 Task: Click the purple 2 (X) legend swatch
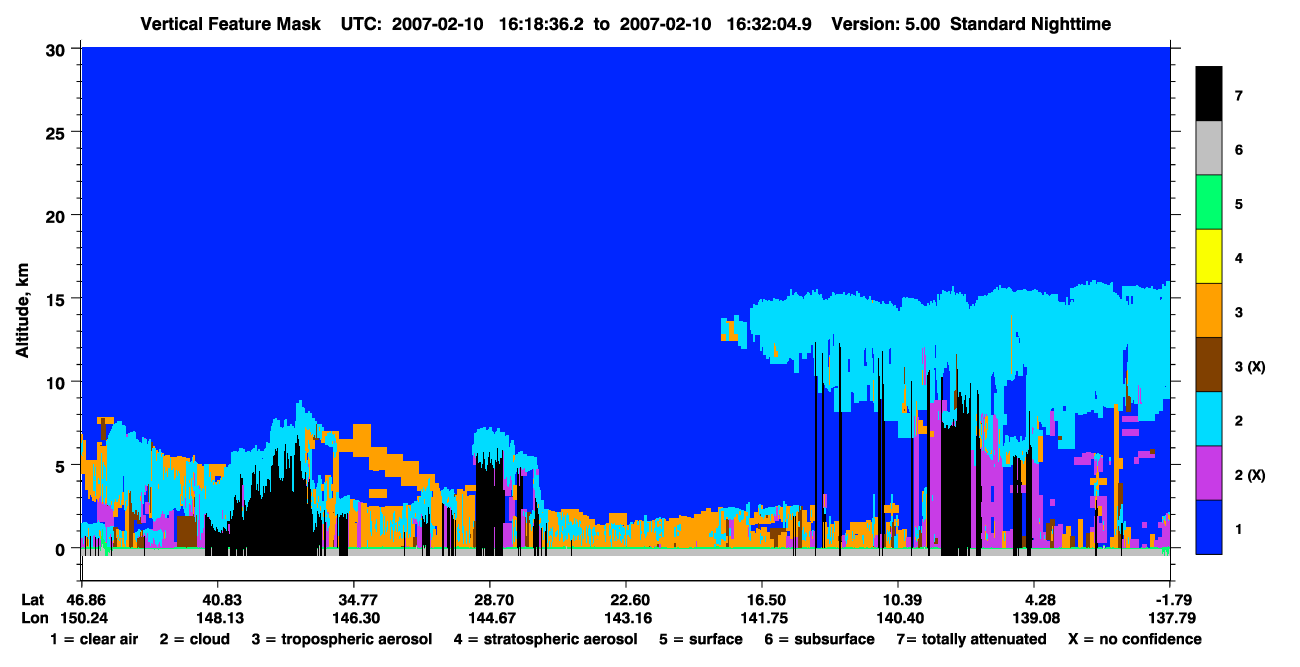tap(1209, 472)
